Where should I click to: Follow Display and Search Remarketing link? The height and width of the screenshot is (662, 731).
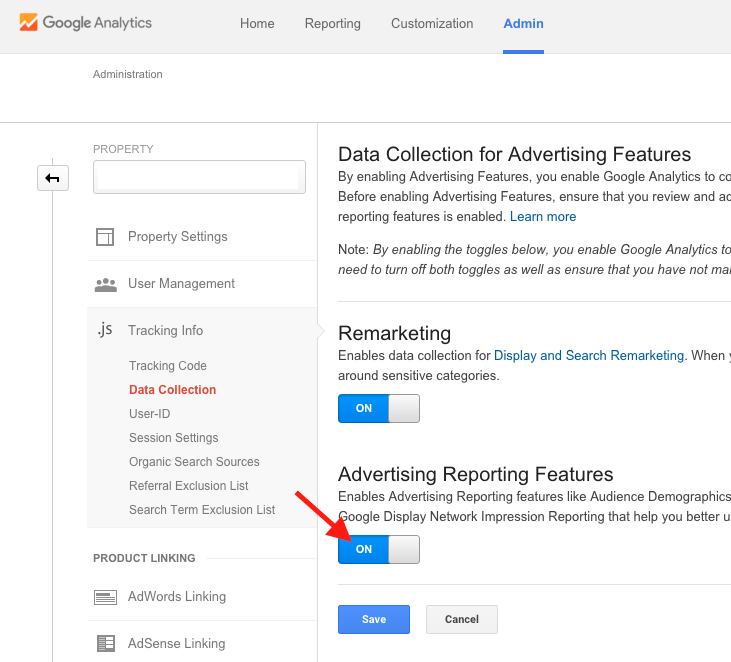pyautogui.click(x=589, y=355)
